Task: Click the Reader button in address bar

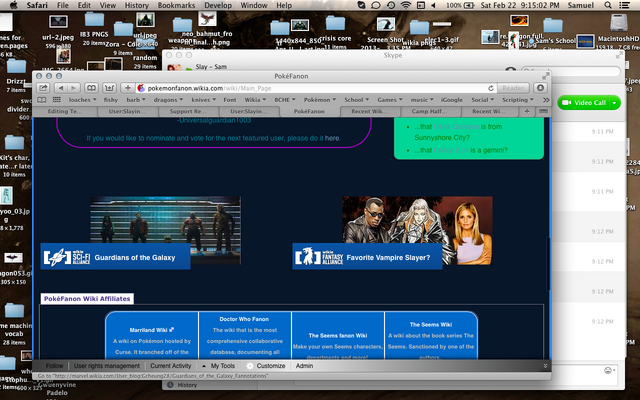Action: 513,88
